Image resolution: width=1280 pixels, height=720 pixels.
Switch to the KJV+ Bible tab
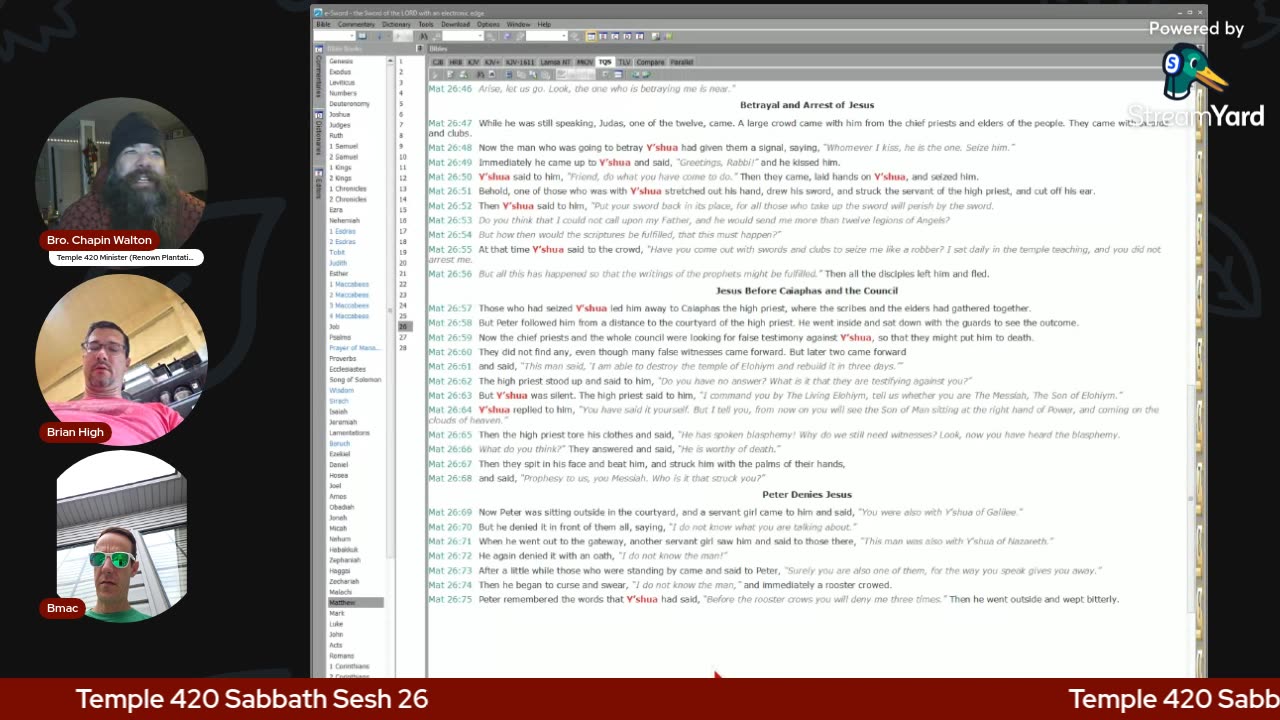(492, 62)
